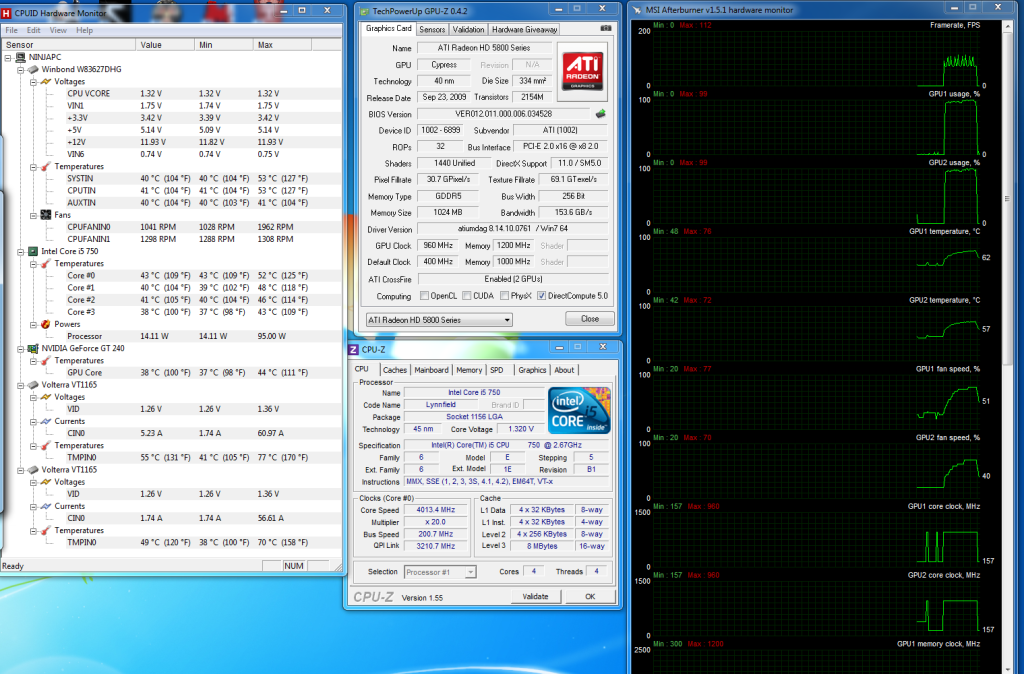The height and width of the screenshot is (674, 1024).
Task: Toggle the OpenCL checkbox in GPU-Z
Action: tap(424, 296)
